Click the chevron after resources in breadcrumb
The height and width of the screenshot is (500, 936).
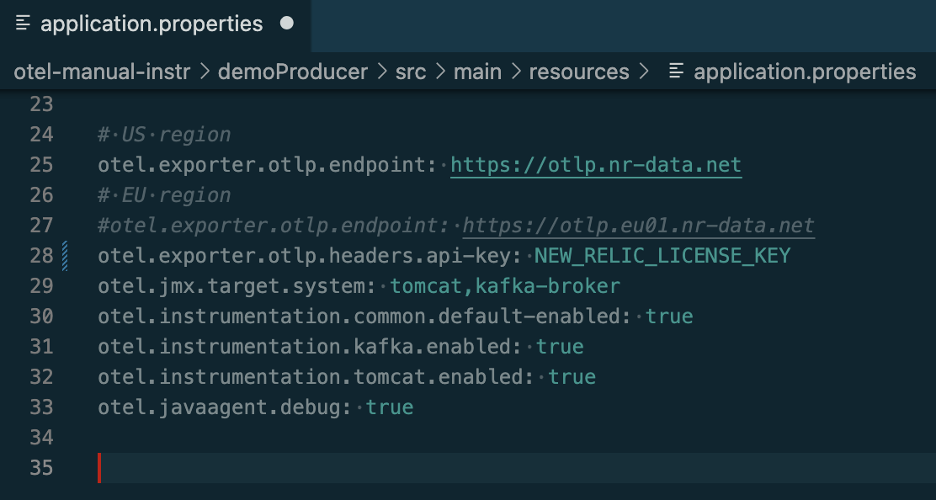(x=644, y=72)
